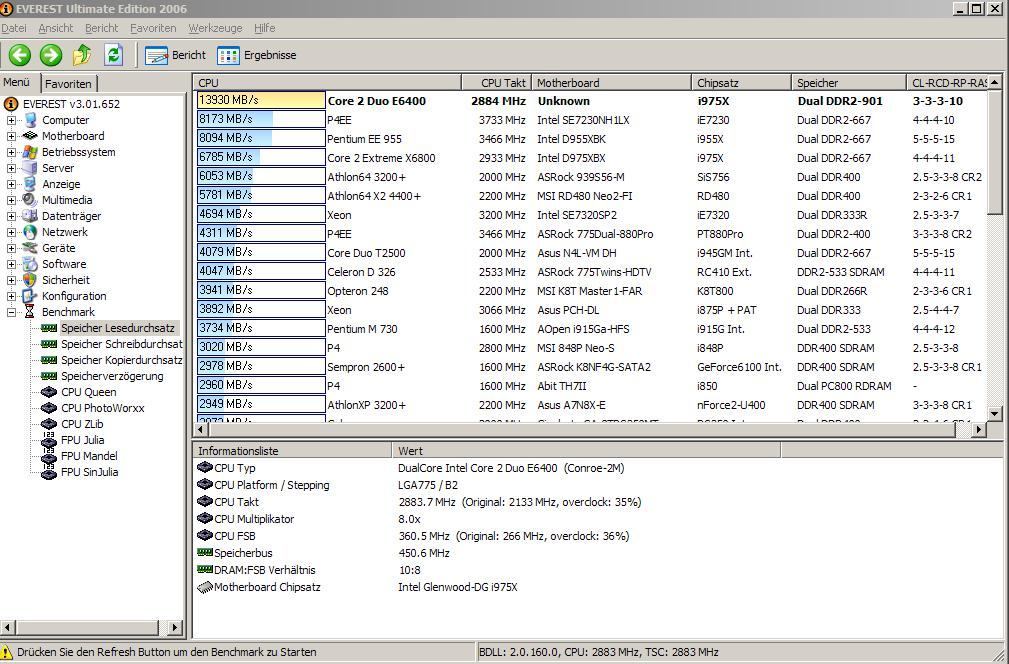The image size is (1009, 664).
Task: Expand the Konfiguration tree node
Action: click(11, 297)
